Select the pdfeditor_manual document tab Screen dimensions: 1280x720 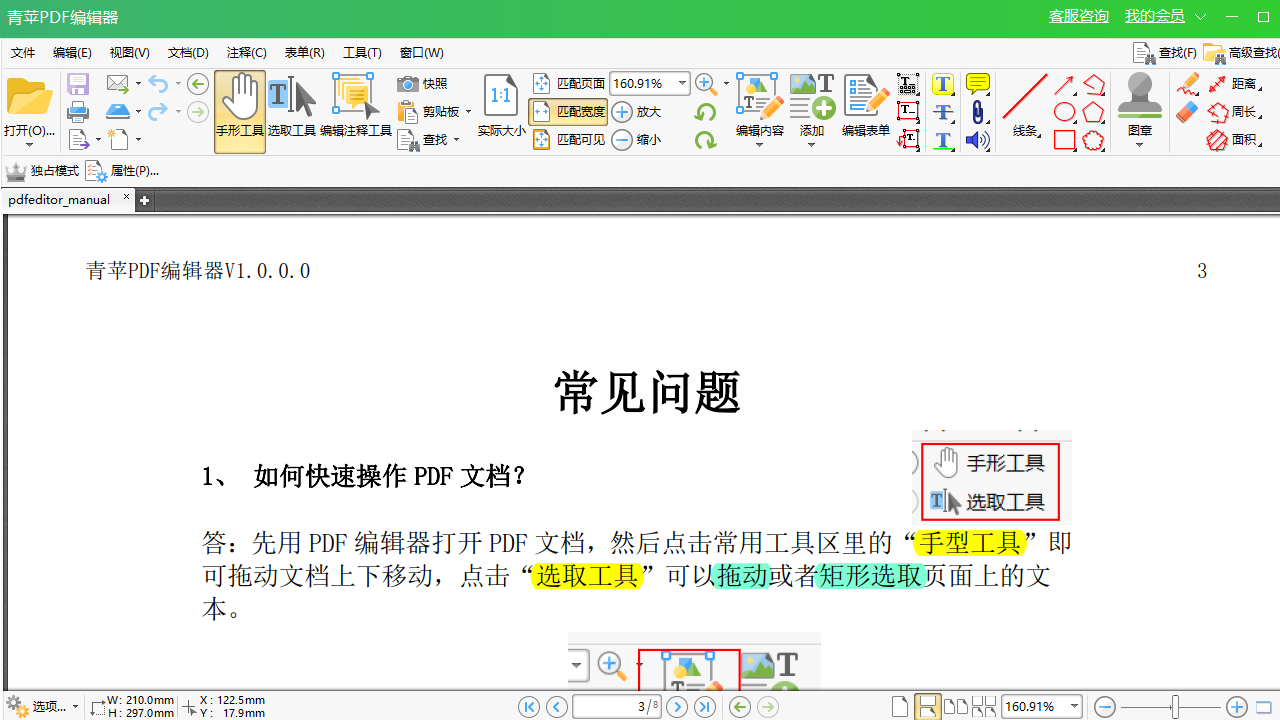pos(60,199)
